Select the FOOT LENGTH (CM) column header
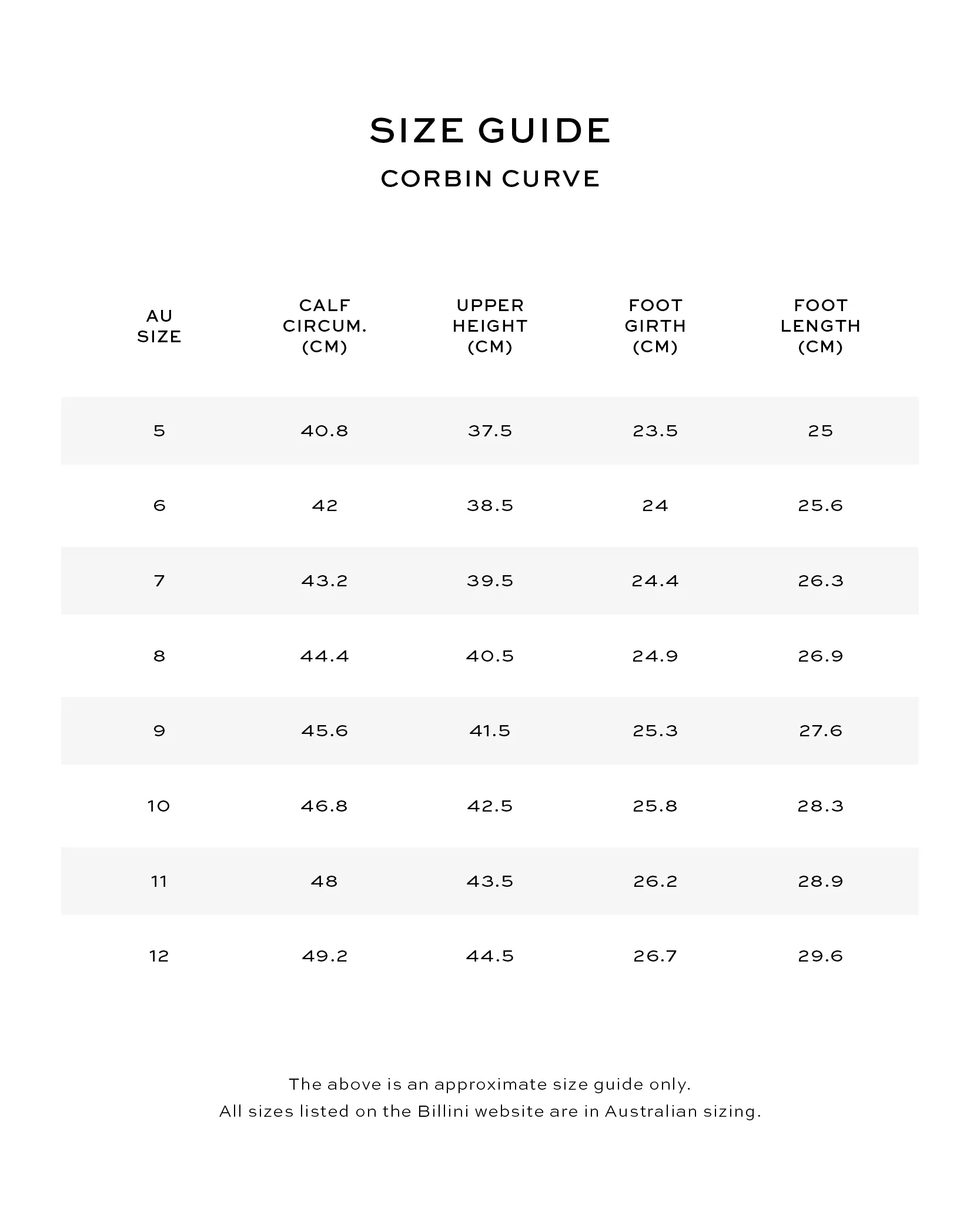Viewport: 980px width, 1225px height. [821, 326]
